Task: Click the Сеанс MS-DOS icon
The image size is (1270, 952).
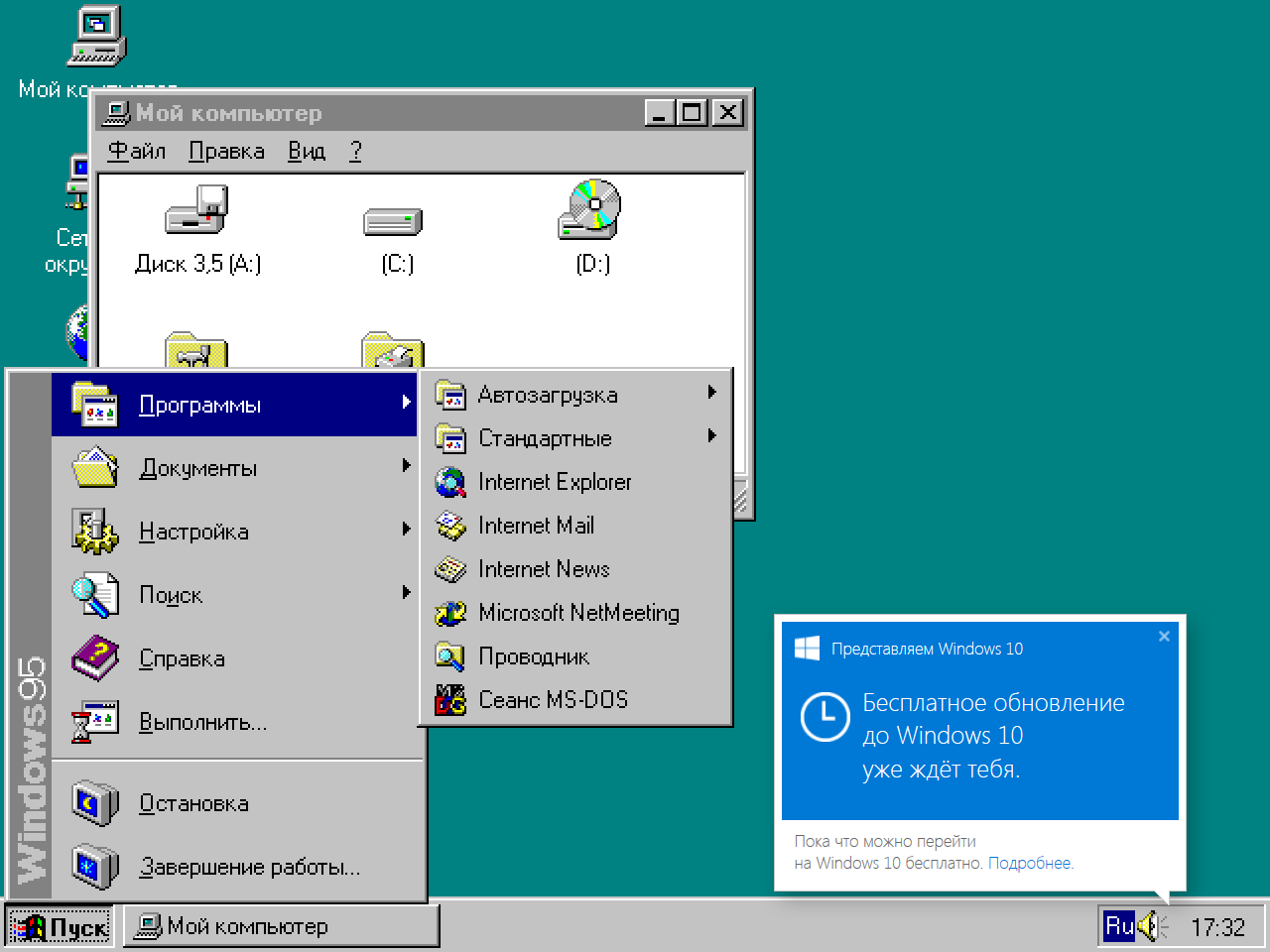Action: point(450,700)
